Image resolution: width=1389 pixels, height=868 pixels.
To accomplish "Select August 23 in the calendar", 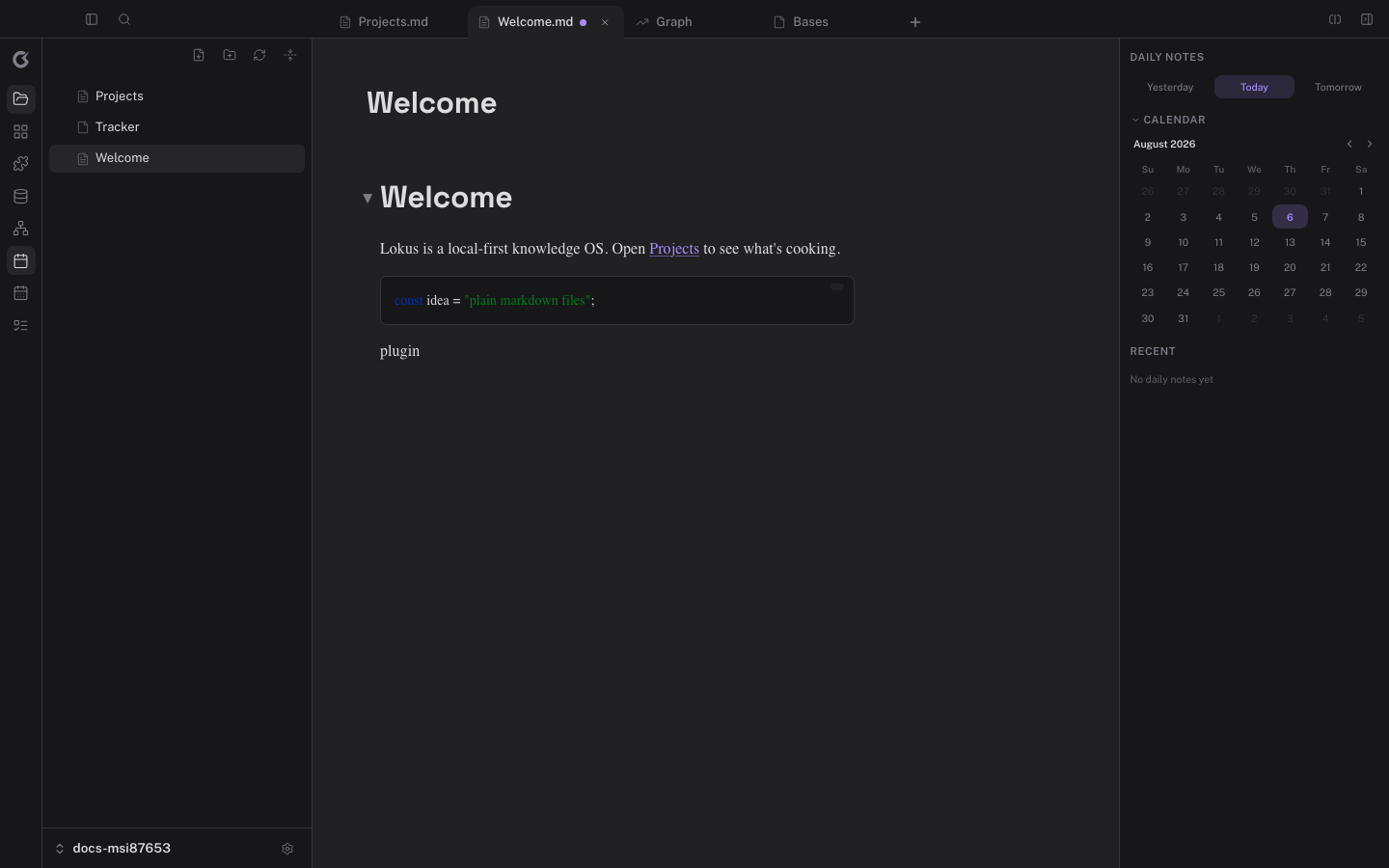I will pyautogui.click(x=1147, y=292).
